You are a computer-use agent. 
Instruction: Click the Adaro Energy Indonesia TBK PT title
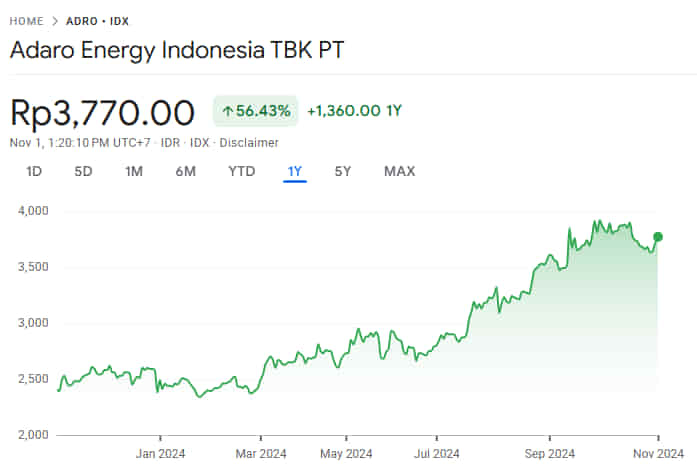click(x=179, y=52)
